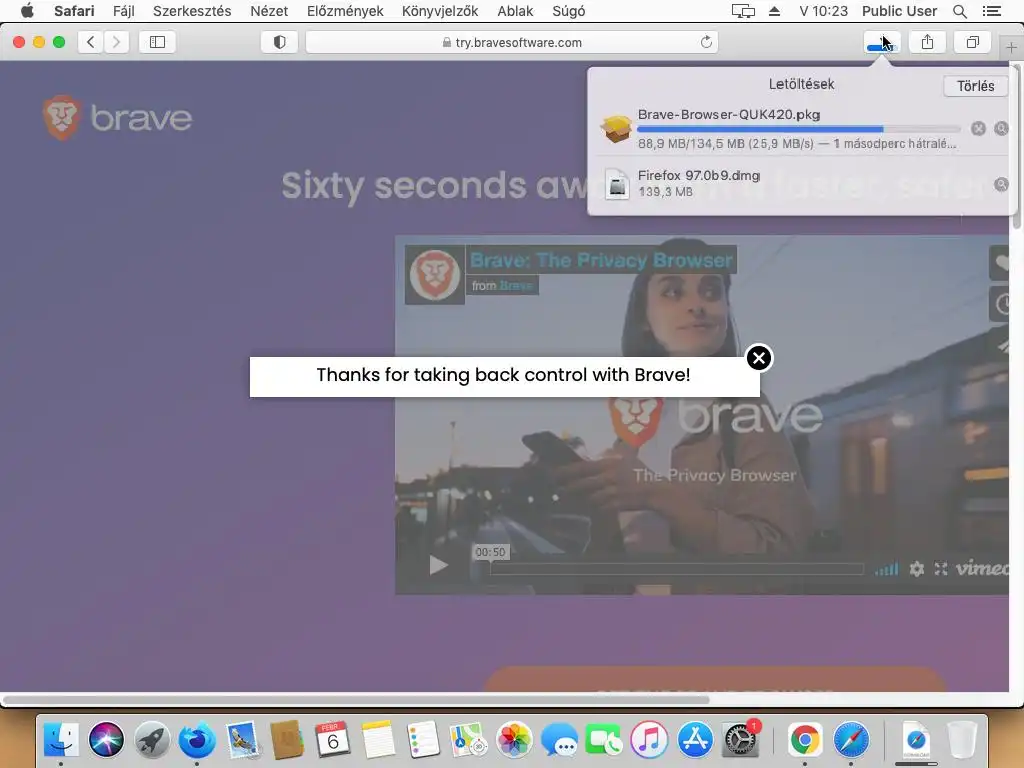Viewport: 1024px width, 768px height.
Task: Open the privacy report shield icon
Action: tap(280, 42)
